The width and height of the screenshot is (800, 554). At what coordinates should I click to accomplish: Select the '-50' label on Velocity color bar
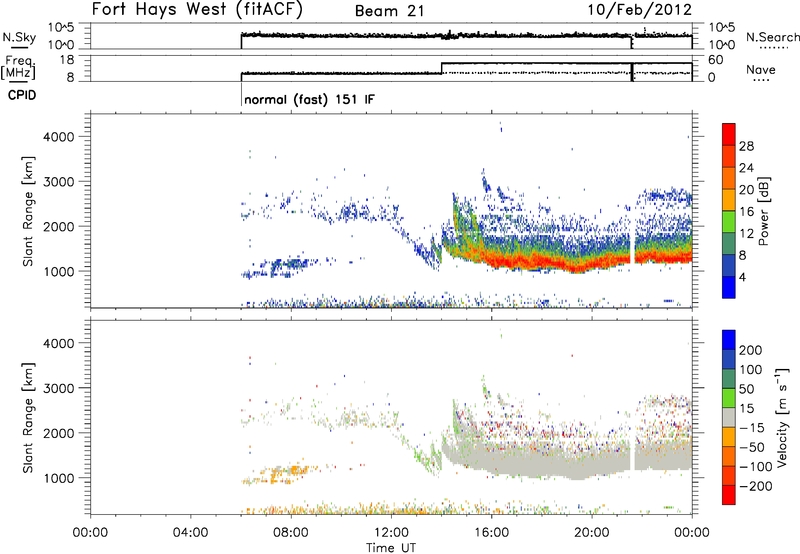(753, 447)
